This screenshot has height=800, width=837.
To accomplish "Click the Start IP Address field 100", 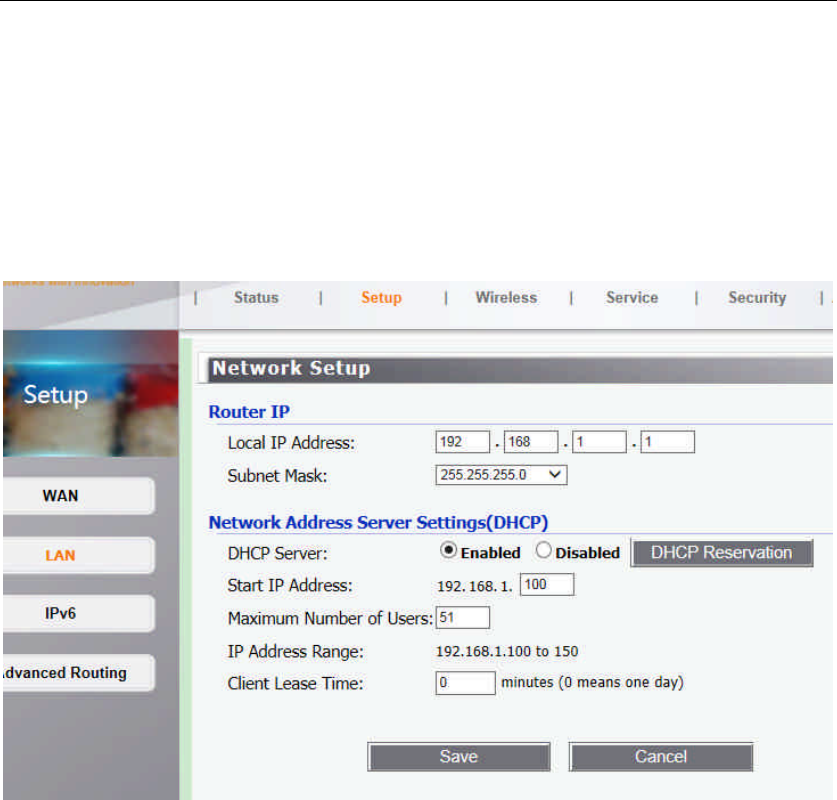I will click(547, 584).
